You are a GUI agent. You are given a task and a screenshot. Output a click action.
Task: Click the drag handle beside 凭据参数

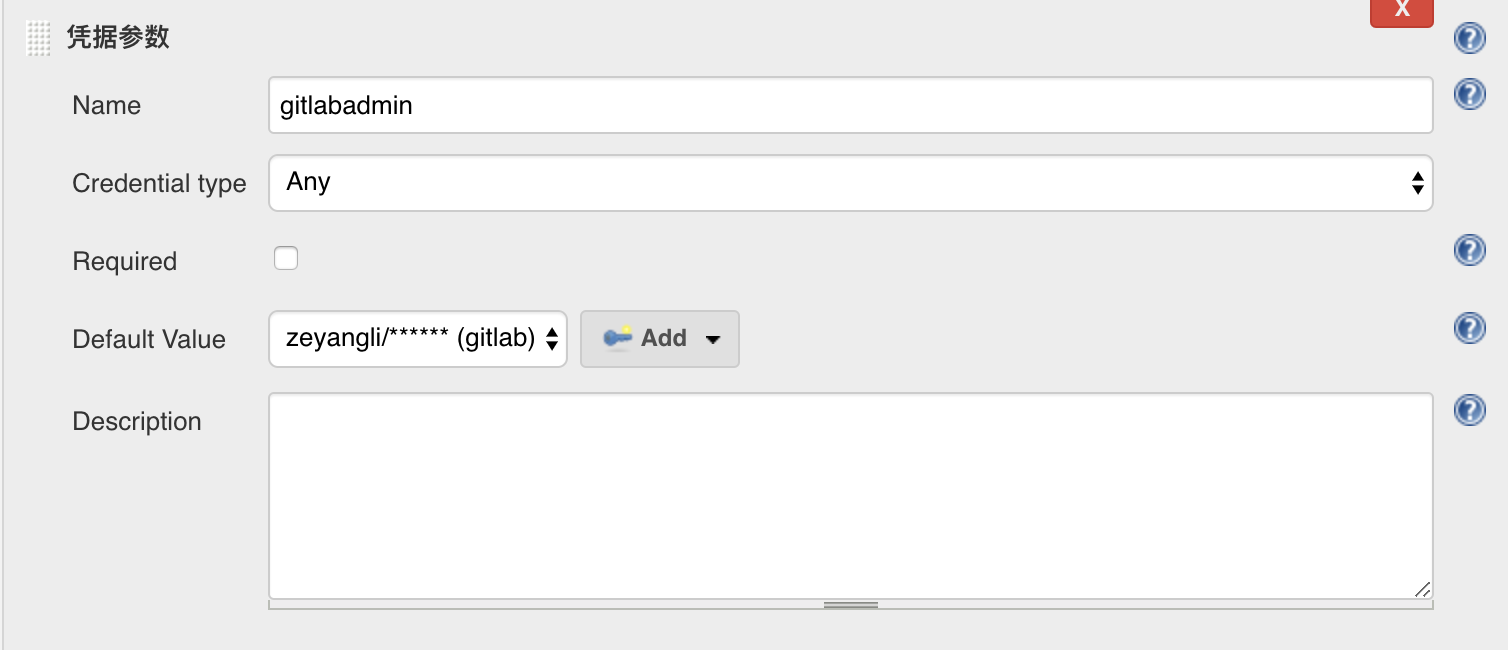38,38
